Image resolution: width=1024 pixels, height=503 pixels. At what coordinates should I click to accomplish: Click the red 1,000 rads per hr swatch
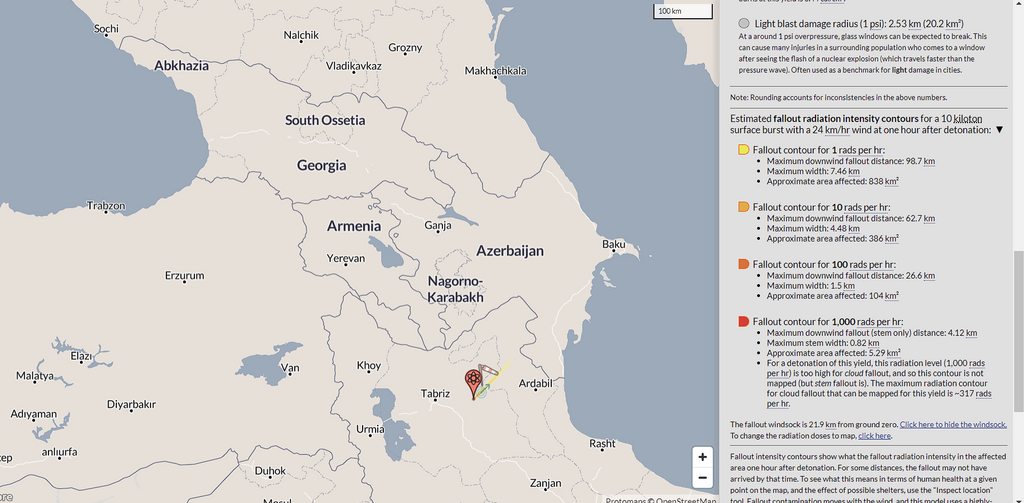point(743,322)
